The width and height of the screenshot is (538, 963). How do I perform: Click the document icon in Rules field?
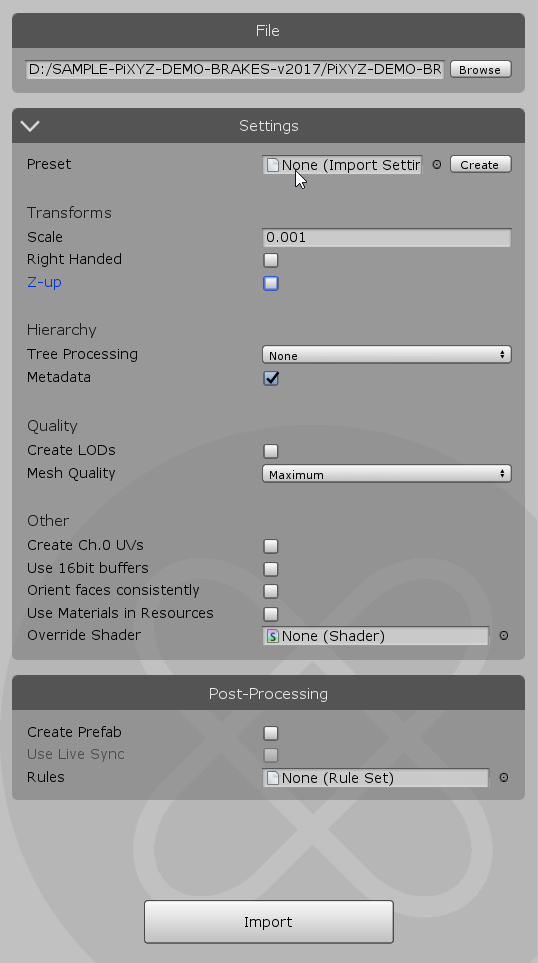pos(272,778)
